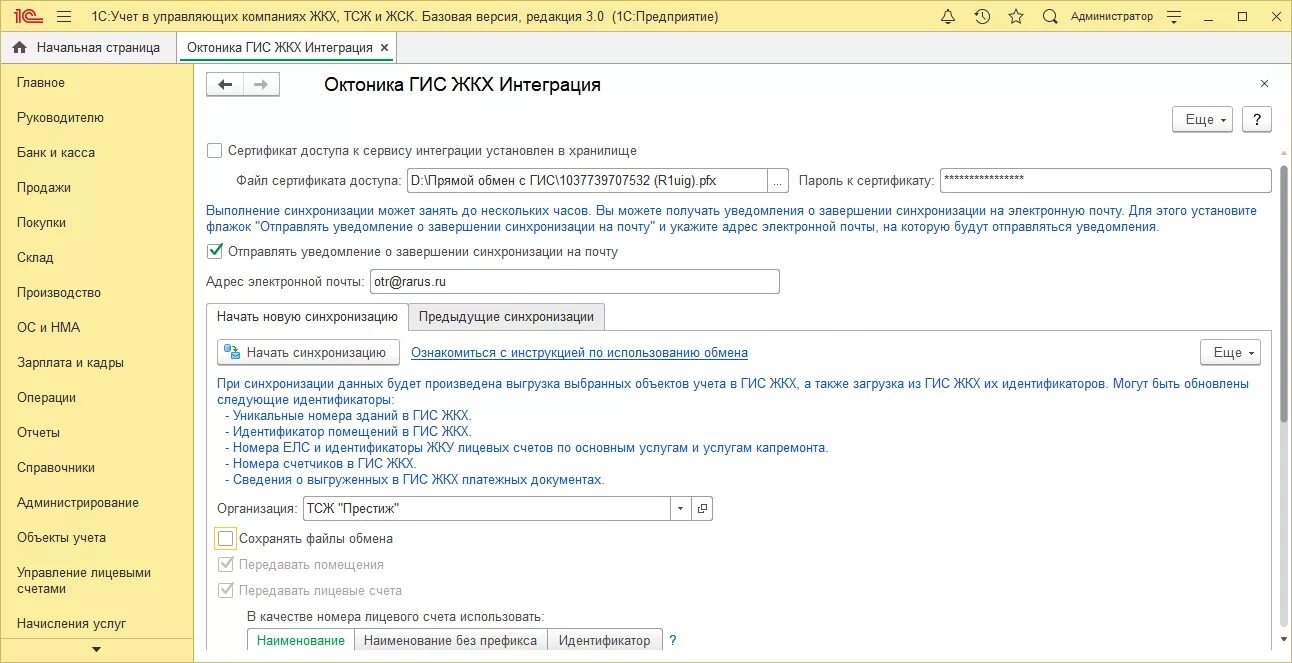Viewport: 1292px width, 663px height.
Task: Open service settings icon next to Администратор
Action: click(1173, 17)
